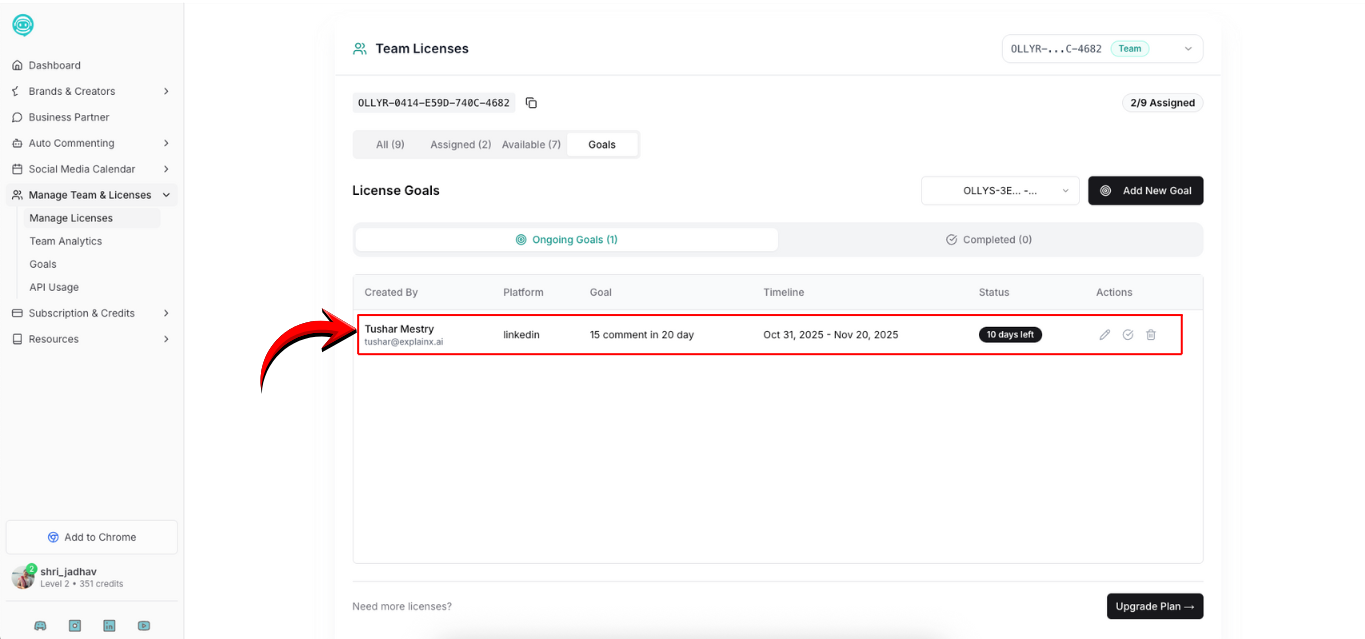Open the LinkedIn icon in sidebar footer

point(110,626)
